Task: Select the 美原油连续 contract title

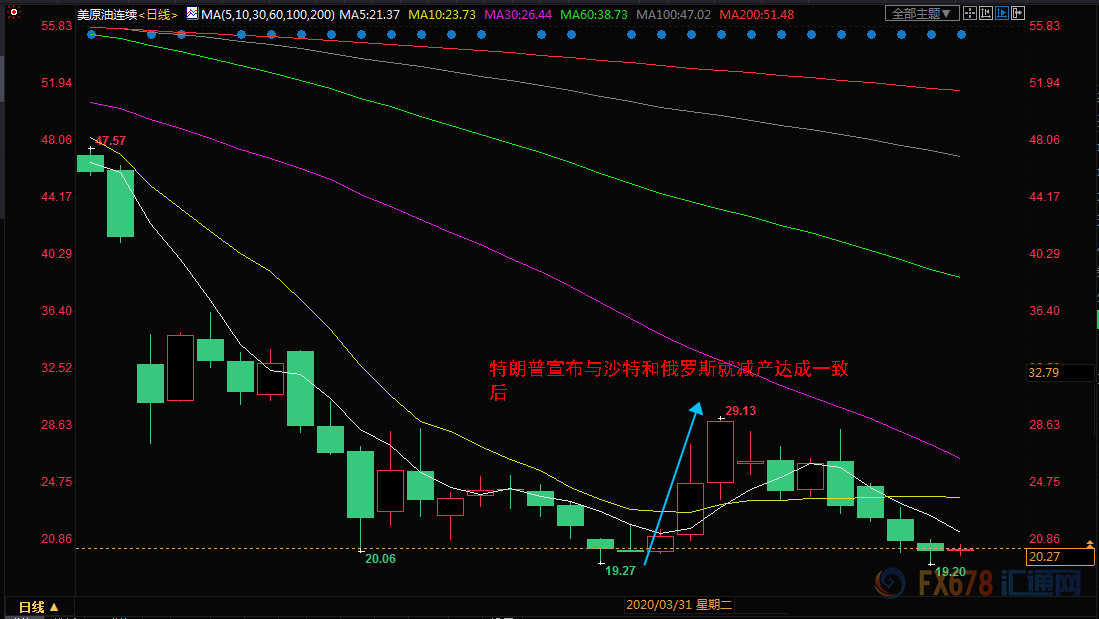Action: [x=105, y=14]
